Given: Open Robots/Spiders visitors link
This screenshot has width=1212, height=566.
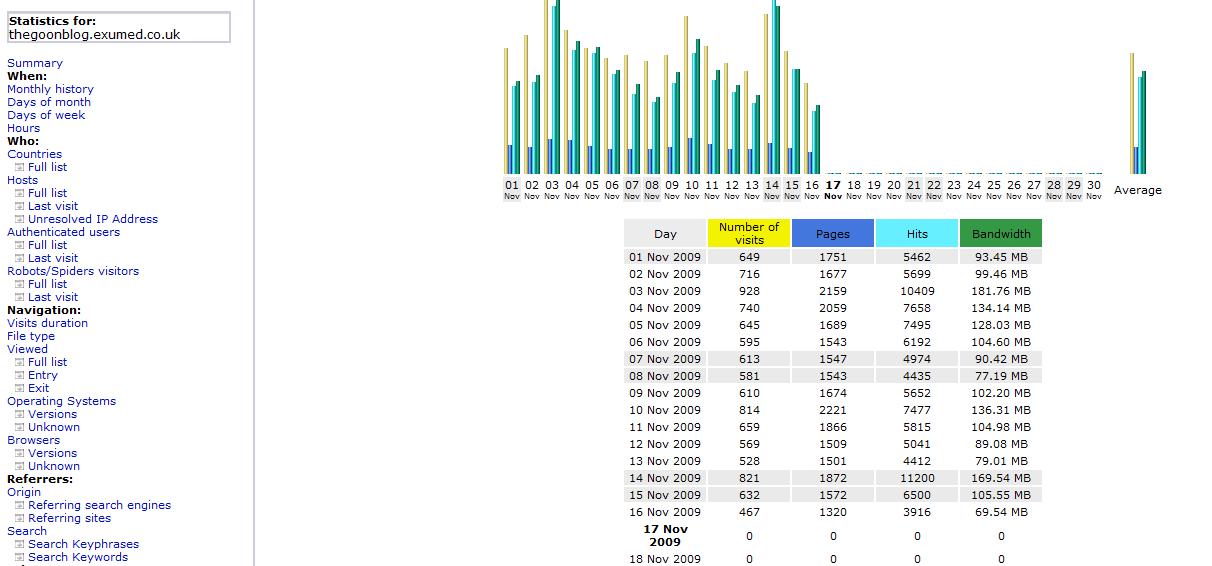Looking at the screenshot, I should pyautogui.click(x=73, y=271).
